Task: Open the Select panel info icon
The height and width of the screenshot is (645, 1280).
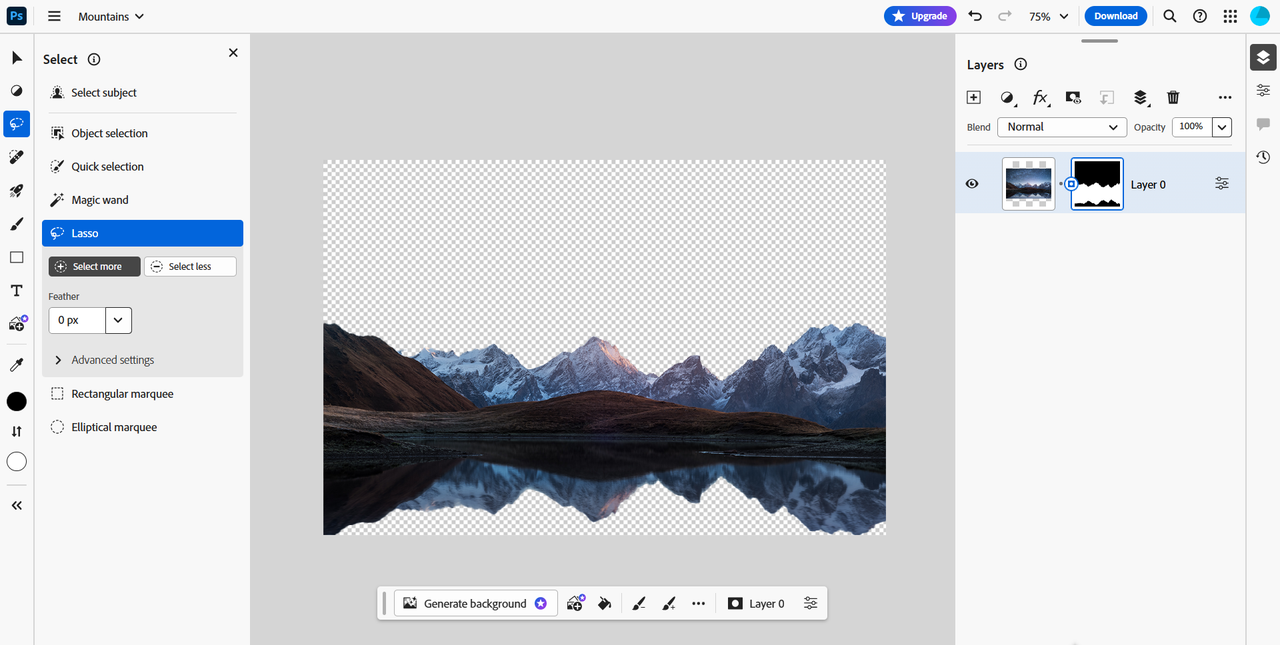Action: tap(94, 60)
